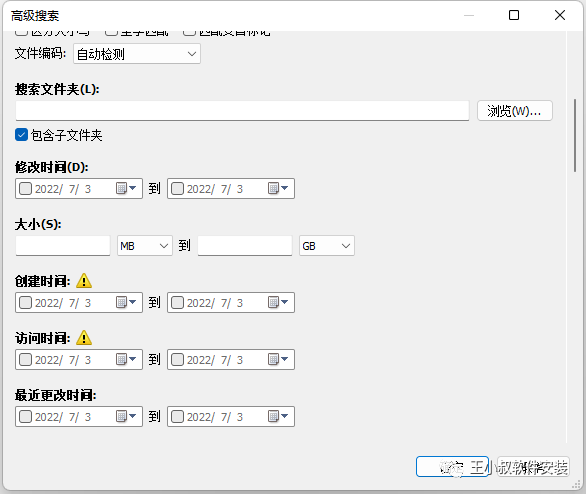Viewport: 586px width, 494px height.
Task: Enable the 访问时间 end date checkbox
Action: coord(178,359)
